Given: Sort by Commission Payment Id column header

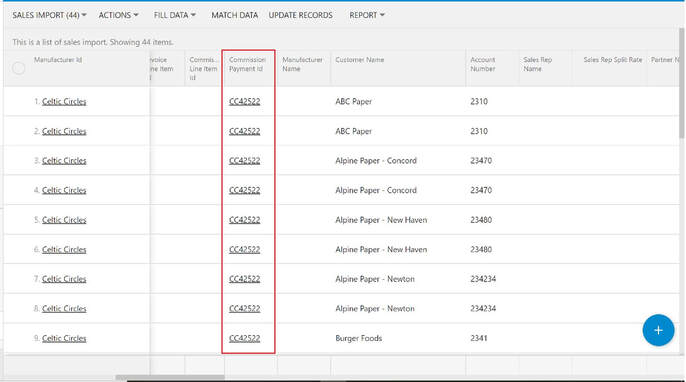Looking at the screenshot, I should (247, 64).
